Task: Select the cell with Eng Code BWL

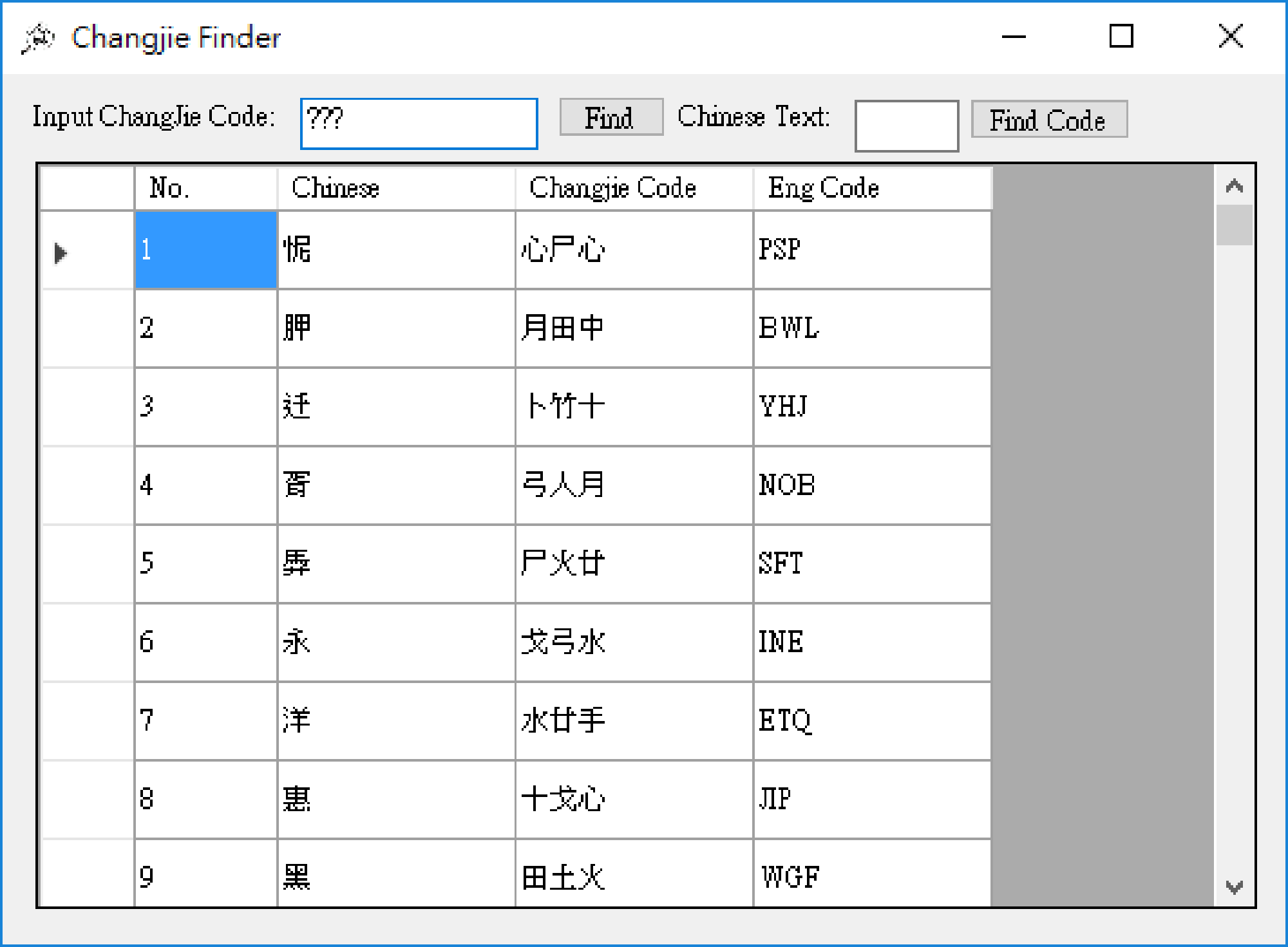Action: point(872,328)
